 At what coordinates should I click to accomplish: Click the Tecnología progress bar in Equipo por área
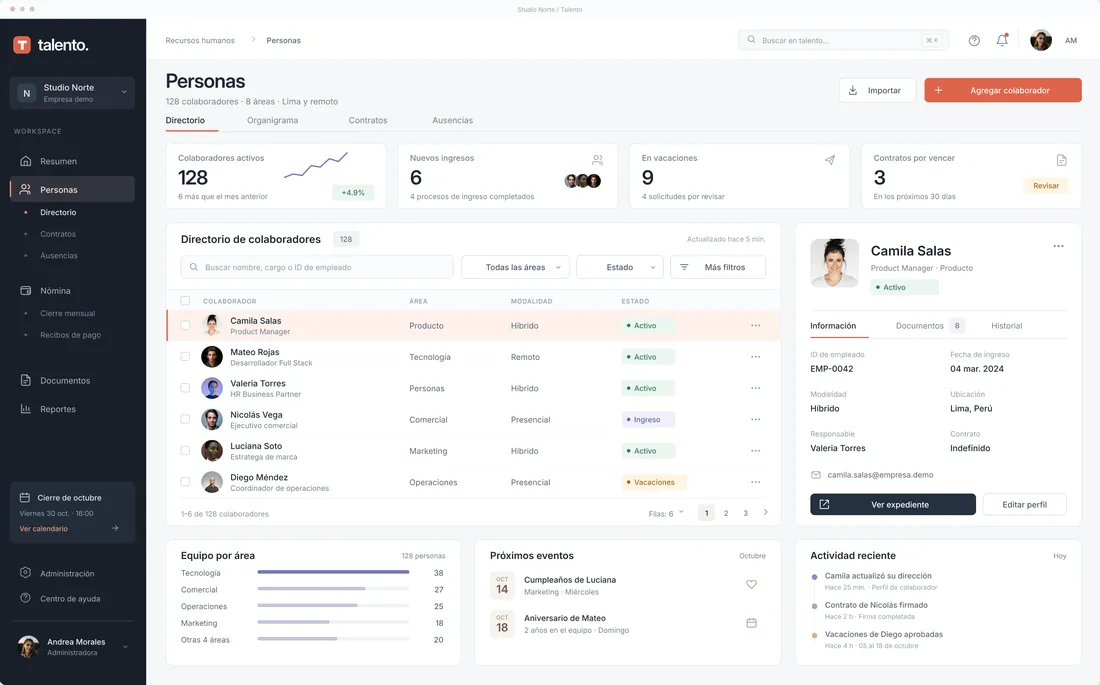coord(333,572)
